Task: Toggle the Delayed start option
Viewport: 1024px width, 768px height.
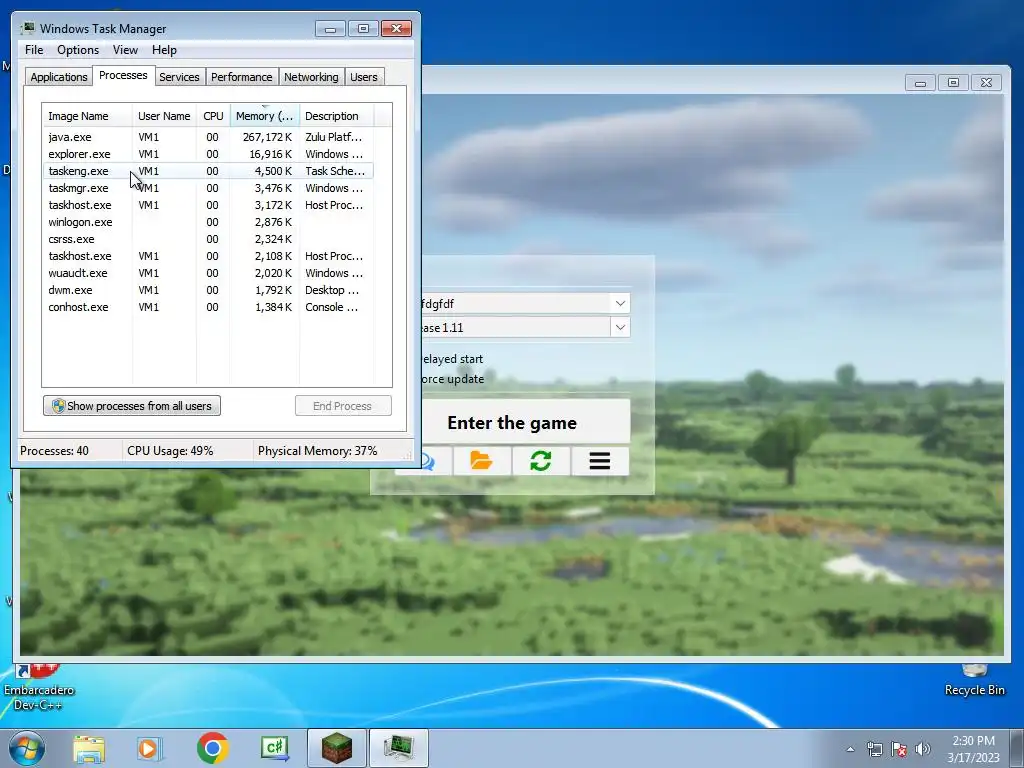Action: (x=452, y=359)
